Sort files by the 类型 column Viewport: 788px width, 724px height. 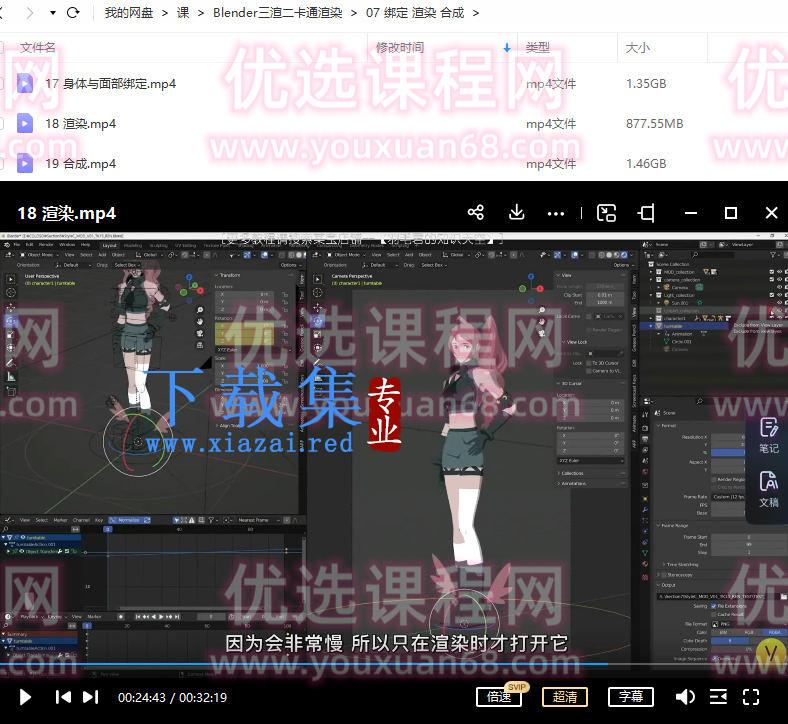538,48
